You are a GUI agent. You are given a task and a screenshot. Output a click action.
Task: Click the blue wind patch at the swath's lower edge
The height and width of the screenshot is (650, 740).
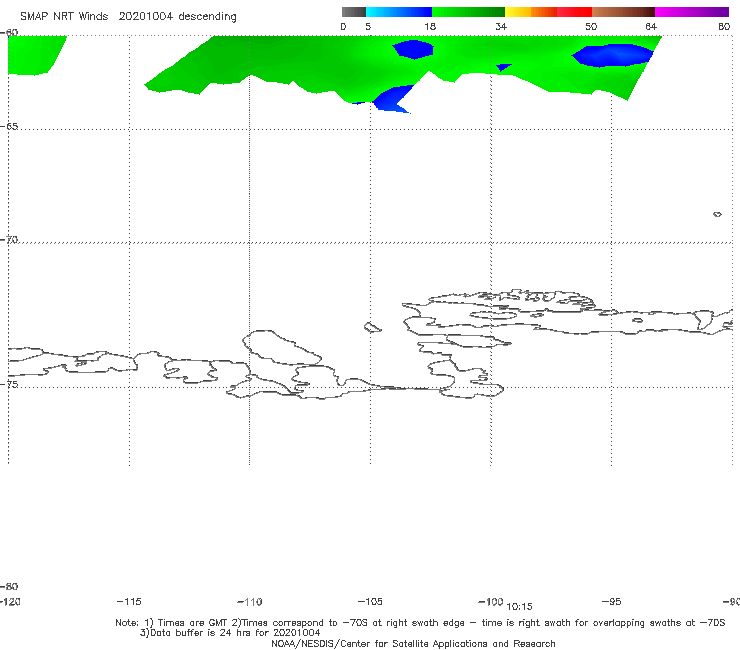pyautogui.click(x=392, y=99)
